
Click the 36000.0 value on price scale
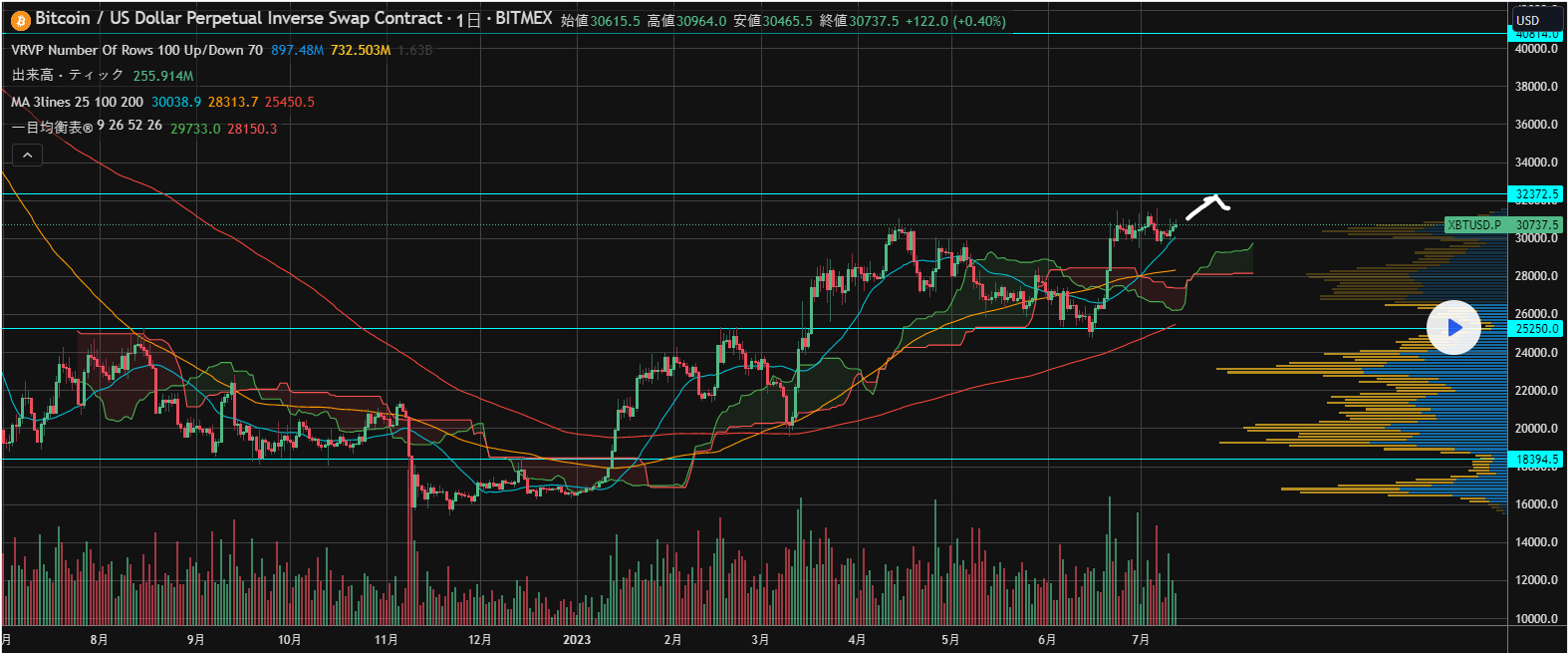point(1536,125)
